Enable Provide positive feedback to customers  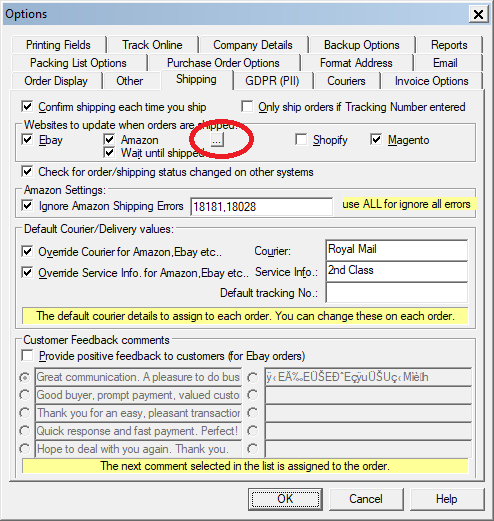tap(27, 356)
